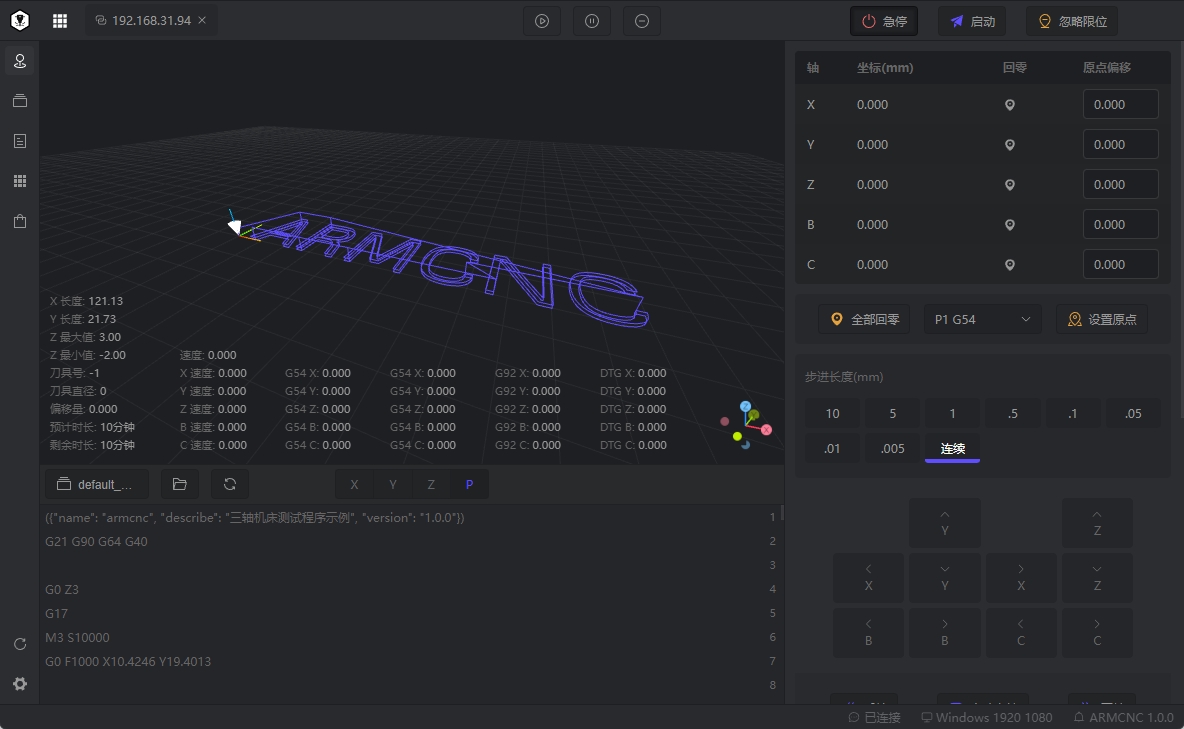Click 全部回零 home all button
Viewport: 1184px width, 729px height.
(864, 320)
